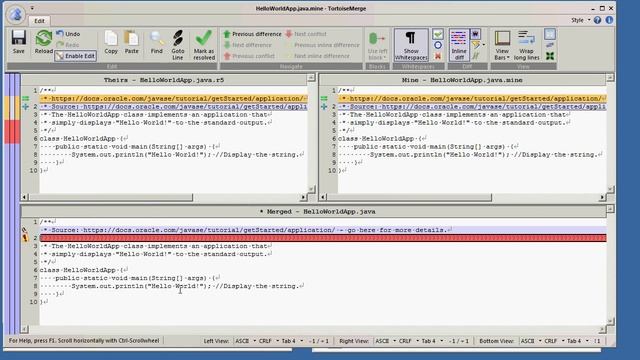This screenshot has width=640, height=360.
Task: Click the conflict warning icon on Merged line 2
Action: click(25, 238)
